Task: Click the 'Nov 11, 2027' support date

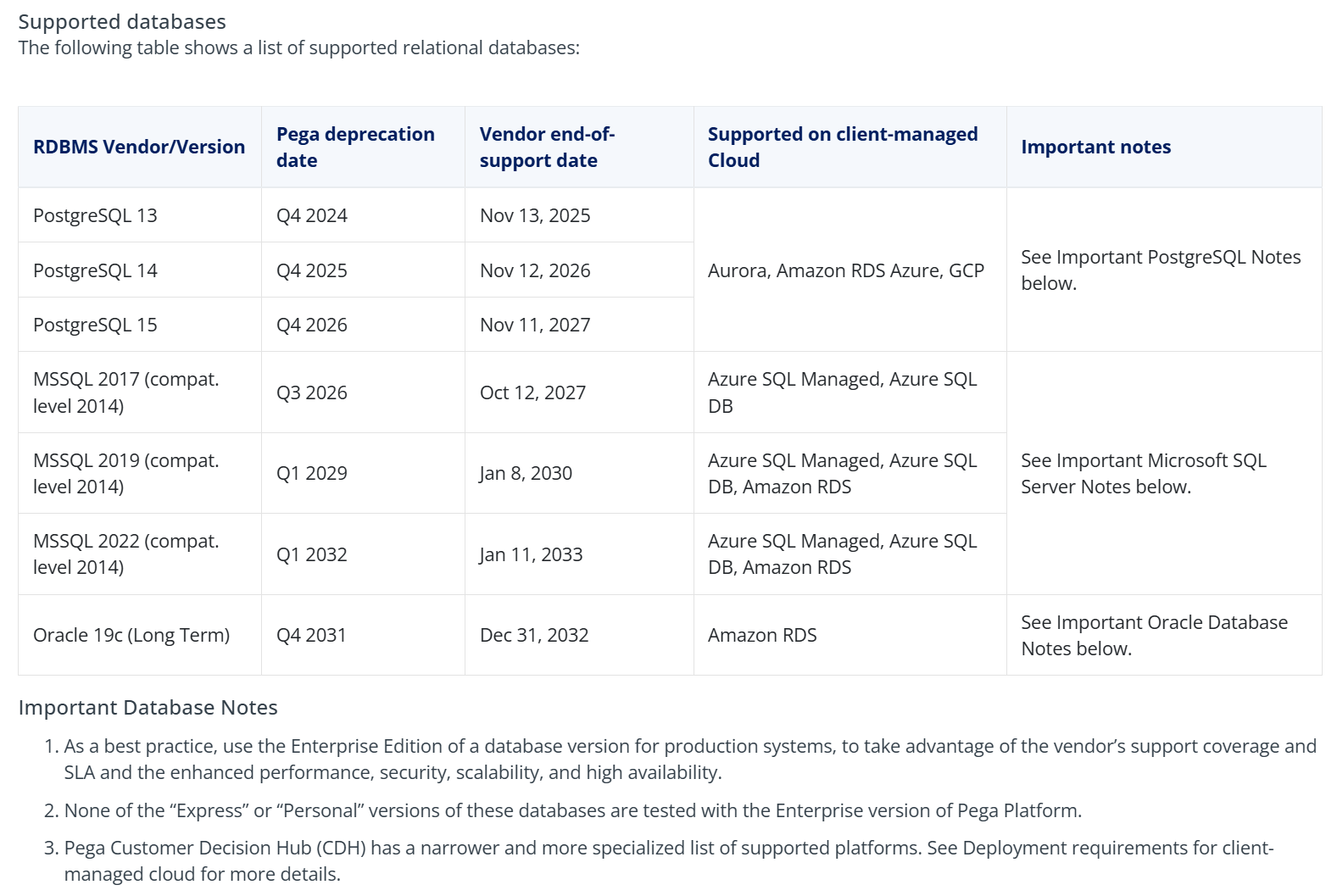Action: point(535,325)
